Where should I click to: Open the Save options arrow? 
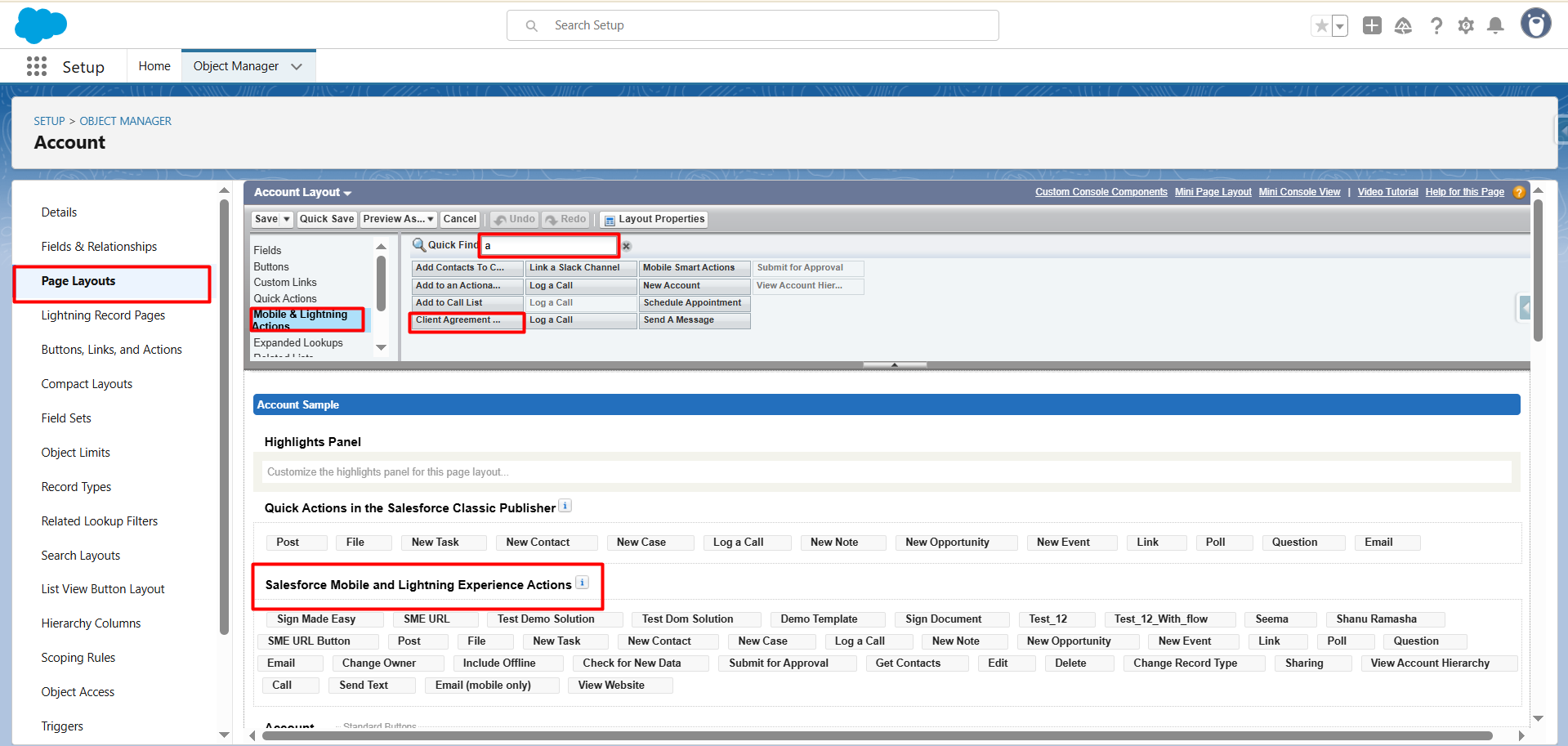[x=287, y=219]
